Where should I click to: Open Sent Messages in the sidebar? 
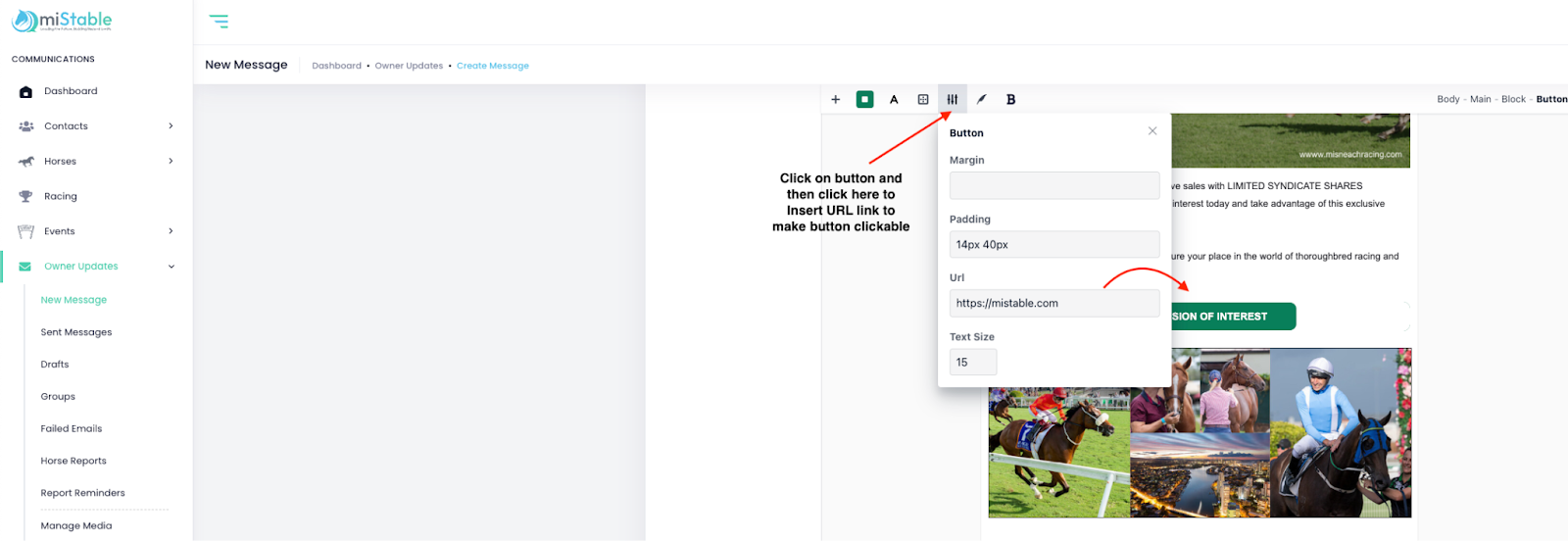[76, 332]
